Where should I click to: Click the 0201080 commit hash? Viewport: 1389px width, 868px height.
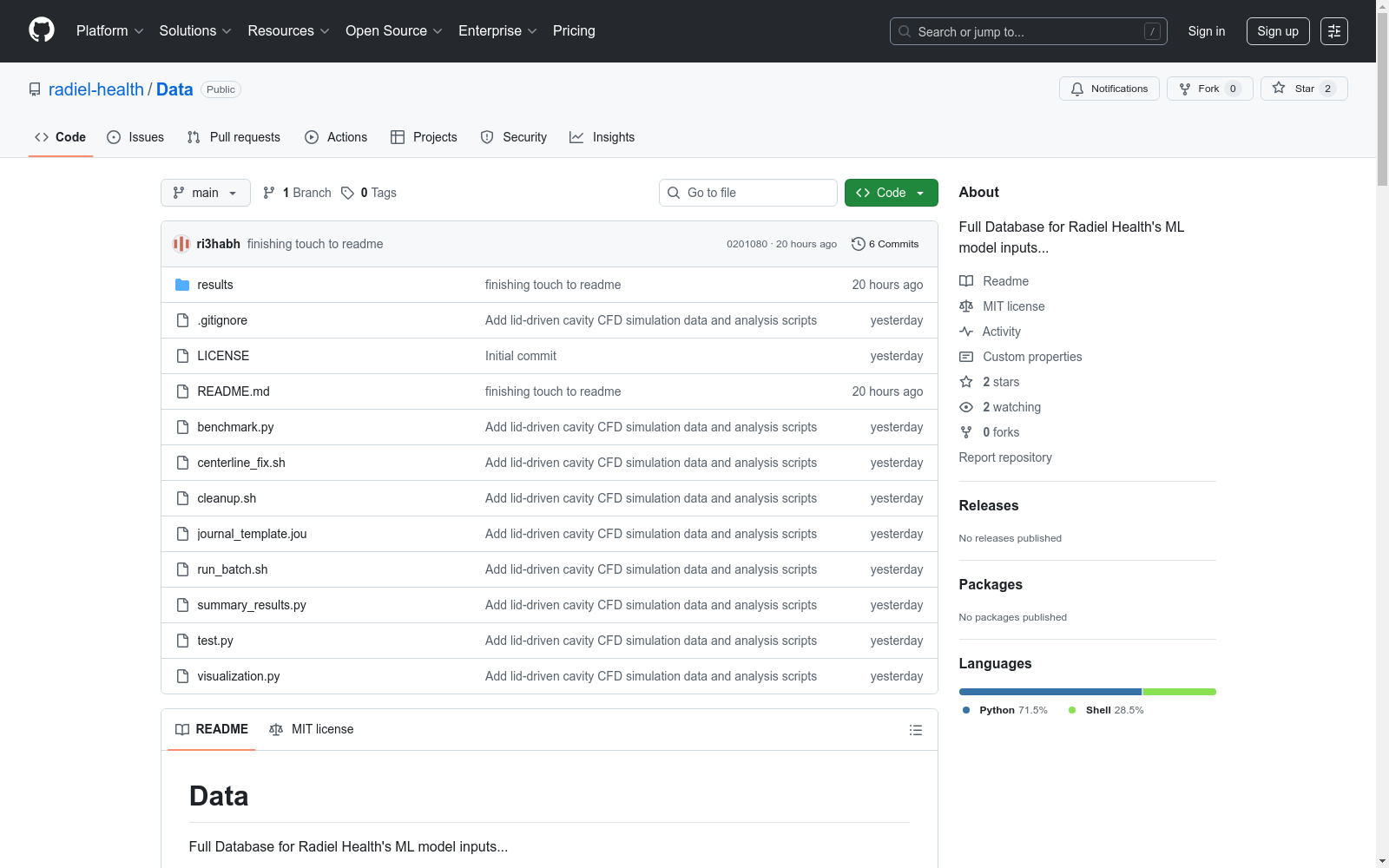coord(747,244)
